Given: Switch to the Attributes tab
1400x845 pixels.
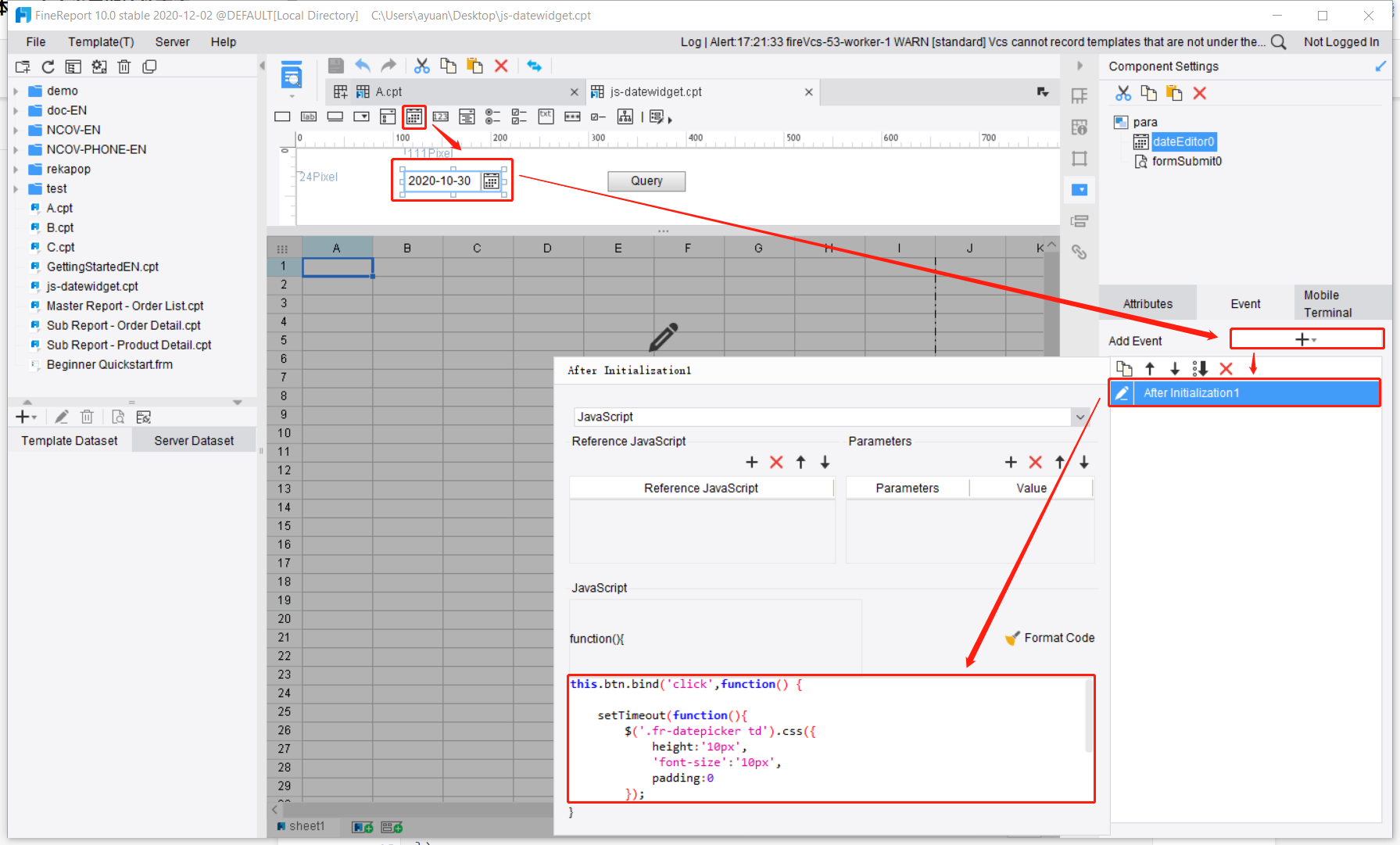Looking at the screenshot, I should [x=1148, y=304].
